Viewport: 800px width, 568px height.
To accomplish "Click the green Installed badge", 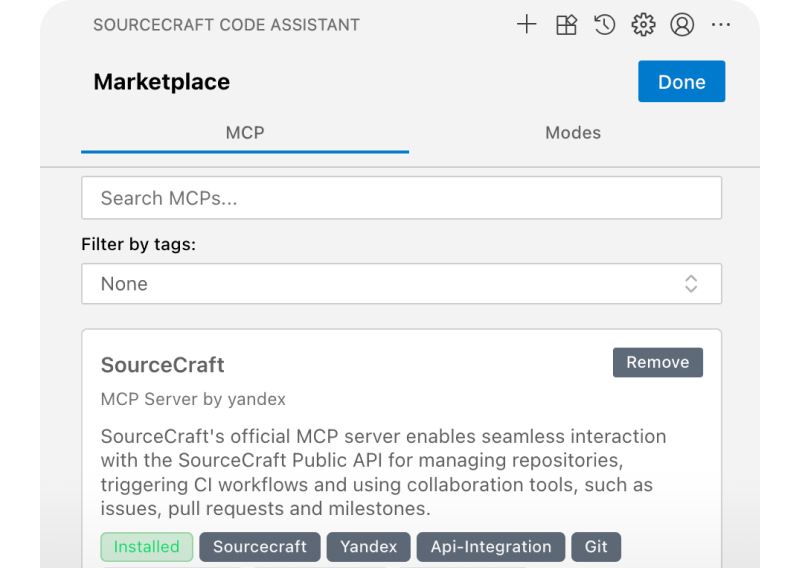I will (146, 547).
